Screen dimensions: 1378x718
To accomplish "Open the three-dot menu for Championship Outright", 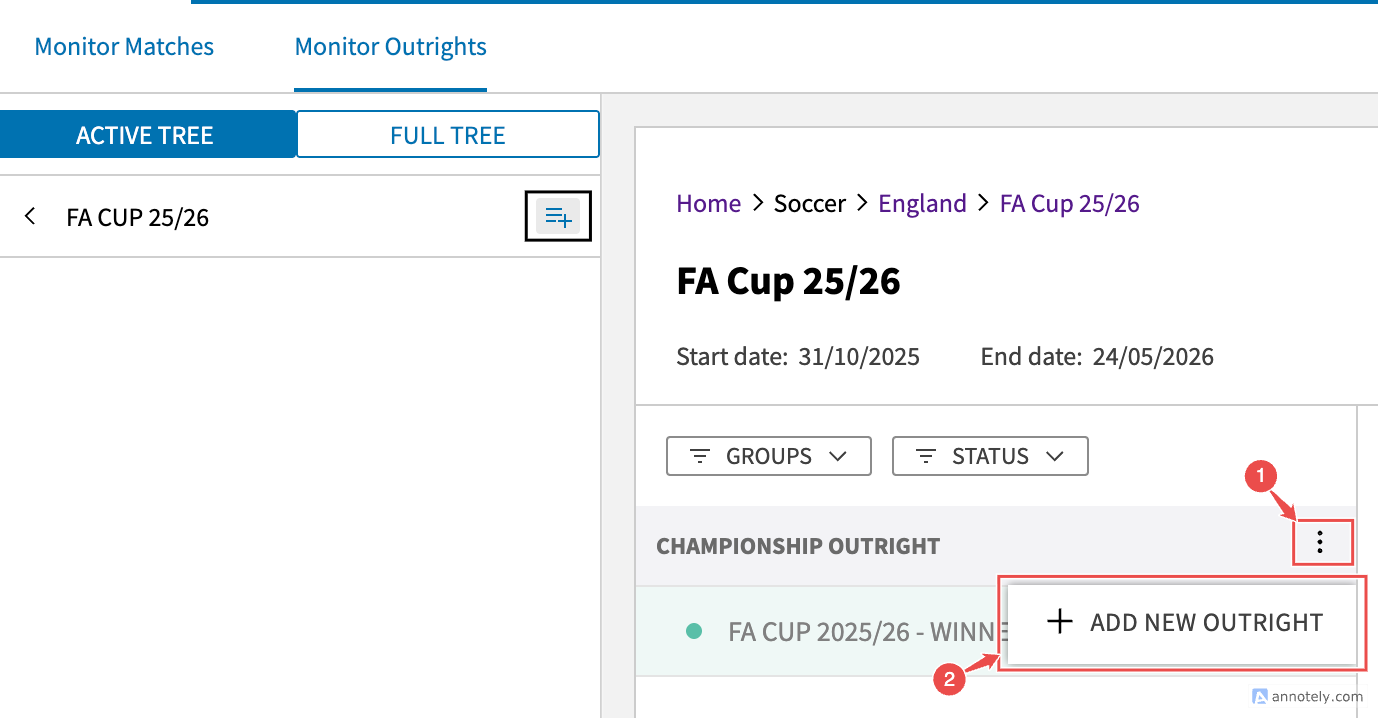I will pos(1321,543).
